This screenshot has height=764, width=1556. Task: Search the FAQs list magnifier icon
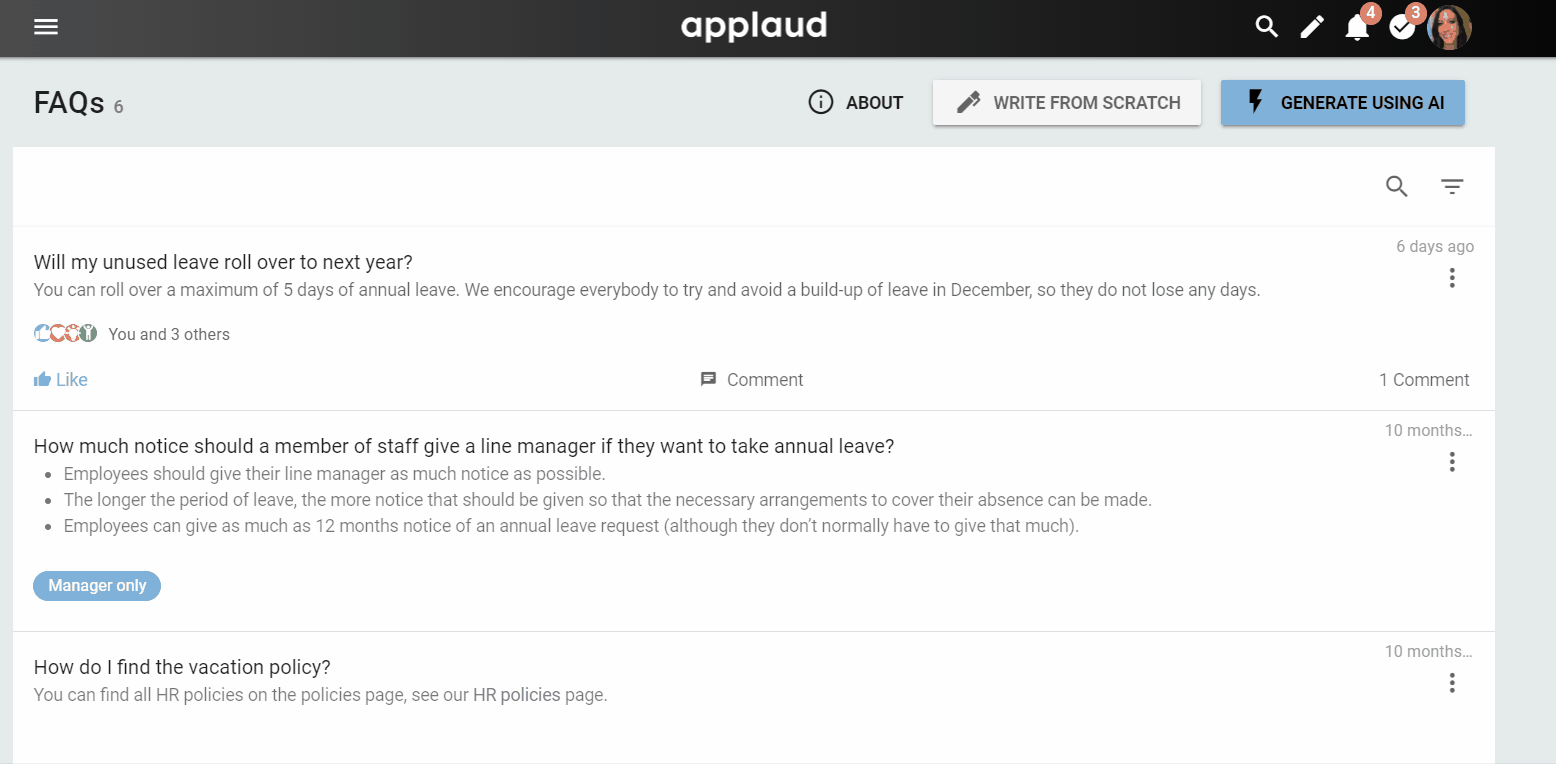point(1397,186)
